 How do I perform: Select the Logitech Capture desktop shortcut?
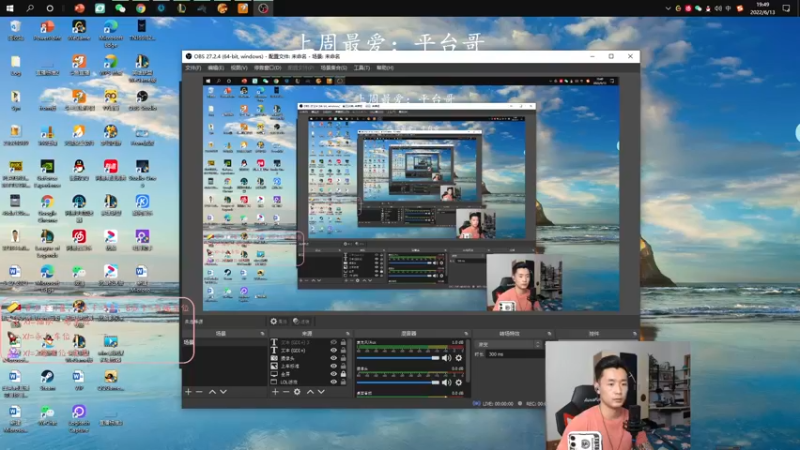pos(79,418)
